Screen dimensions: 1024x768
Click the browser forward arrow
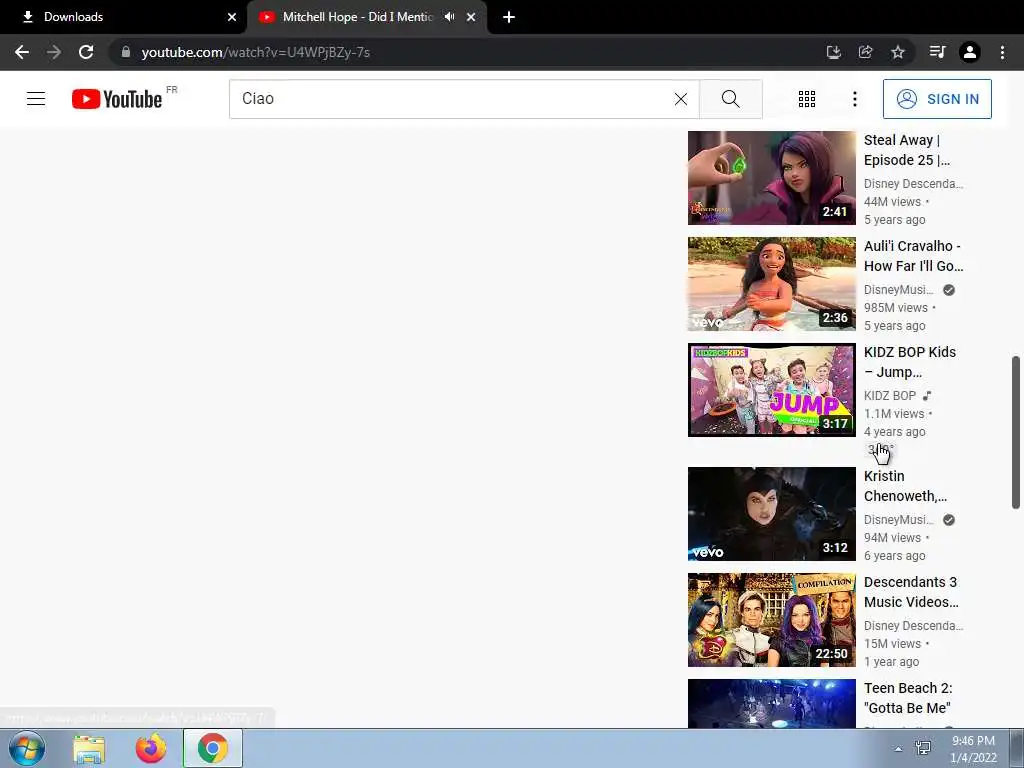[54, 52]
